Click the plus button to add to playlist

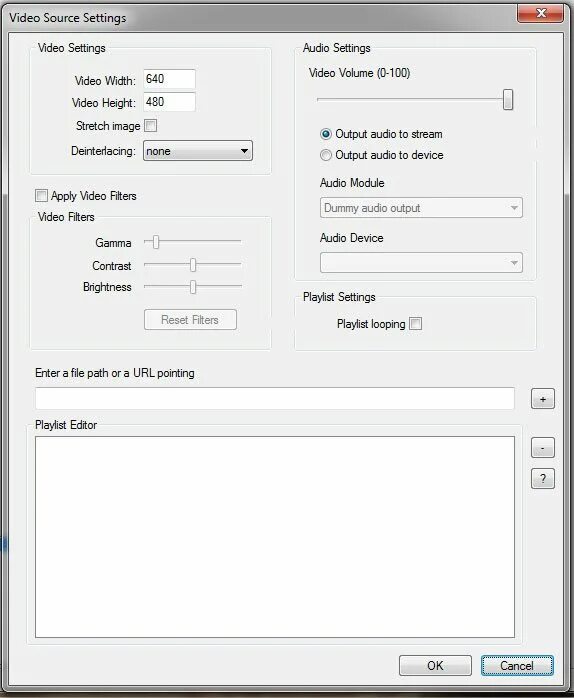543,399
